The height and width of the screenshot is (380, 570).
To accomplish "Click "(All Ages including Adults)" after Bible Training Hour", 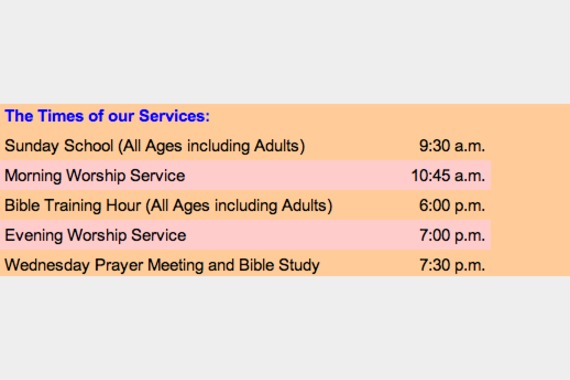I will [239, 206].
